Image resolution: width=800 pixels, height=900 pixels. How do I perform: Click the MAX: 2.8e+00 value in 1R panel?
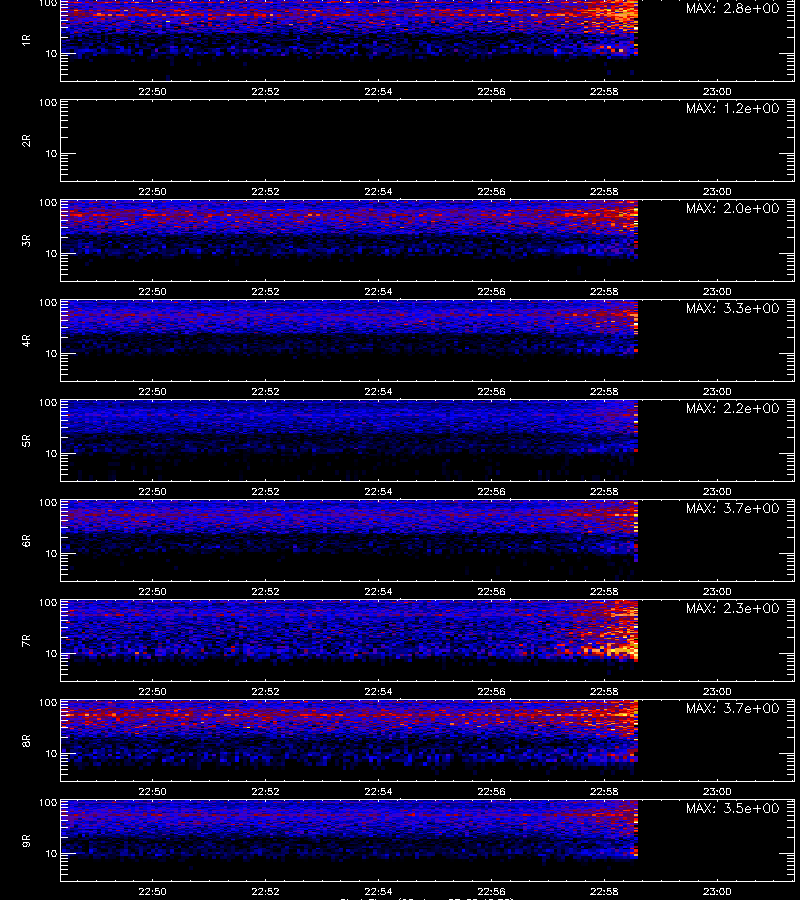tap(732, 9)
